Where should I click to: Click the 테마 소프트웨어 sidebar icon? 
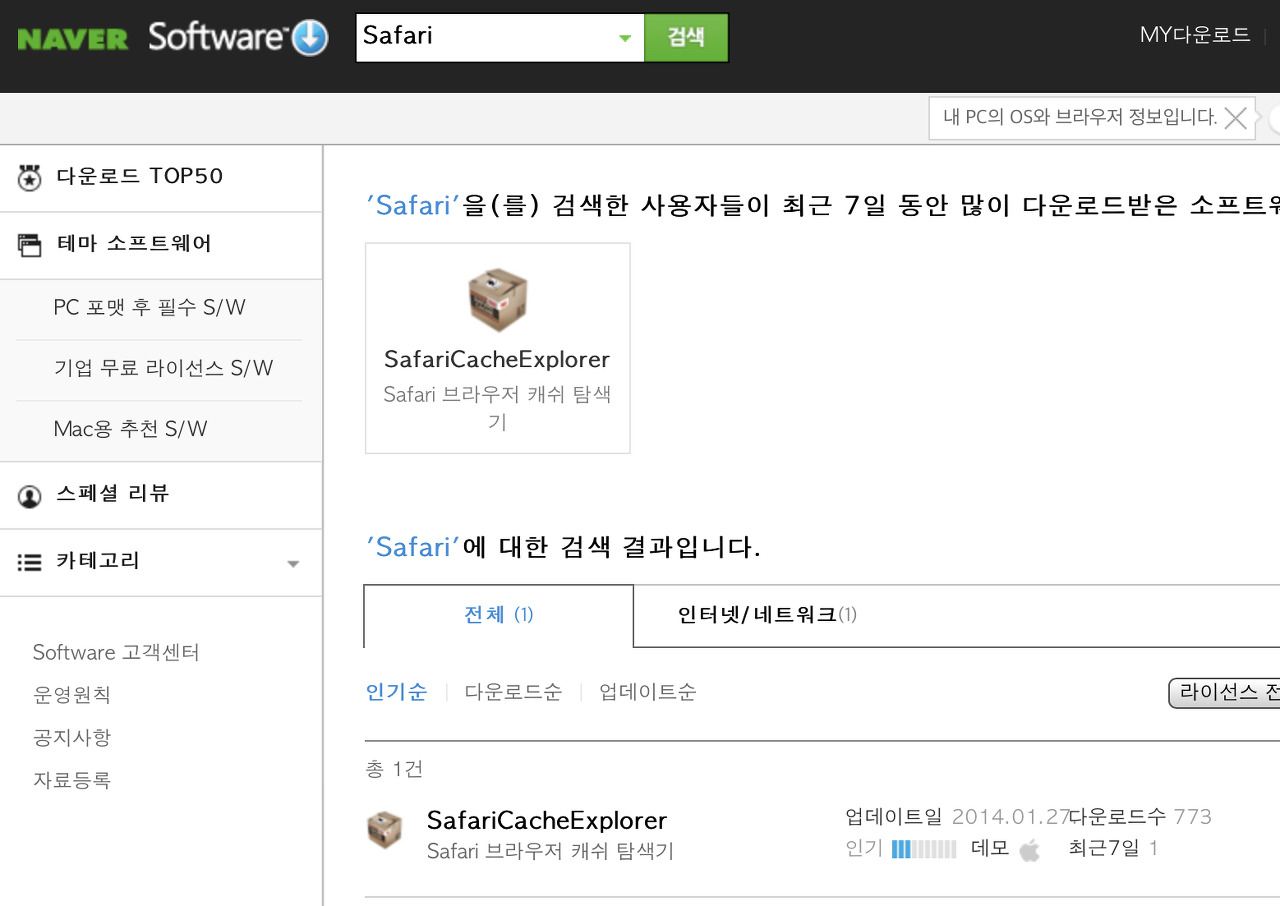[30, 244]
